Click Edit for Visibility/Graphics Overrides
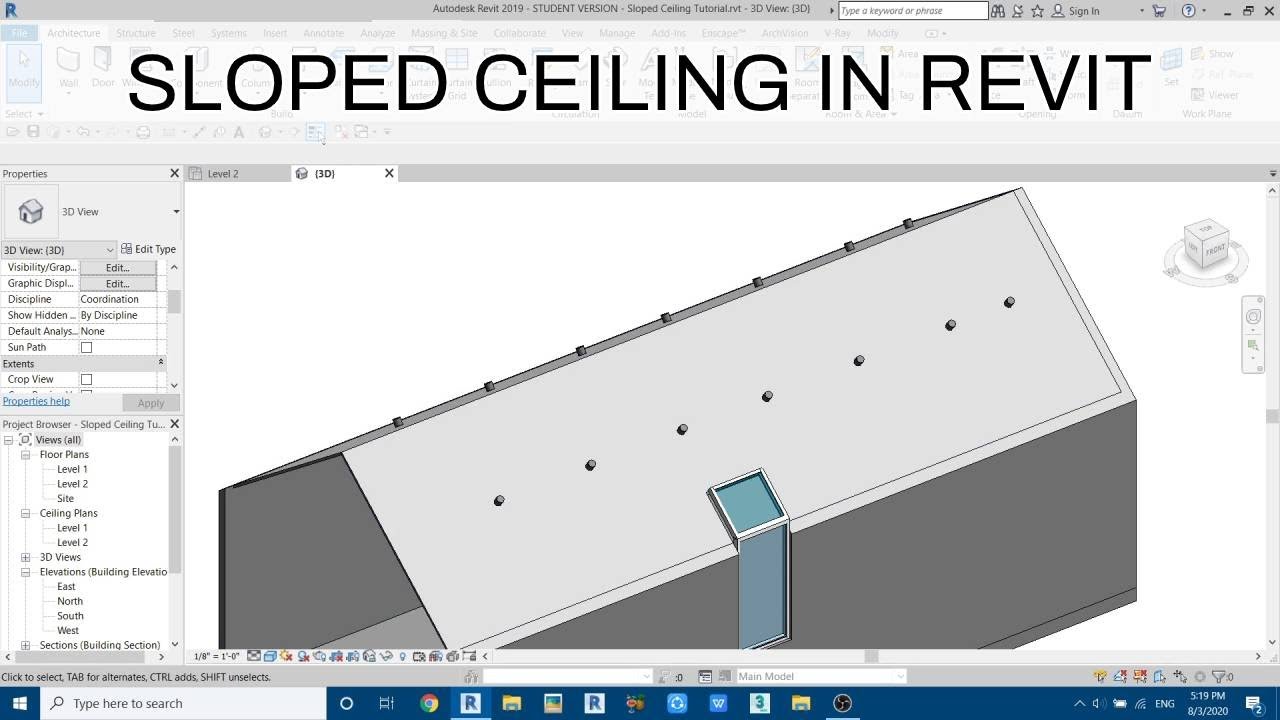1280x720 pixels. [118, 268]
